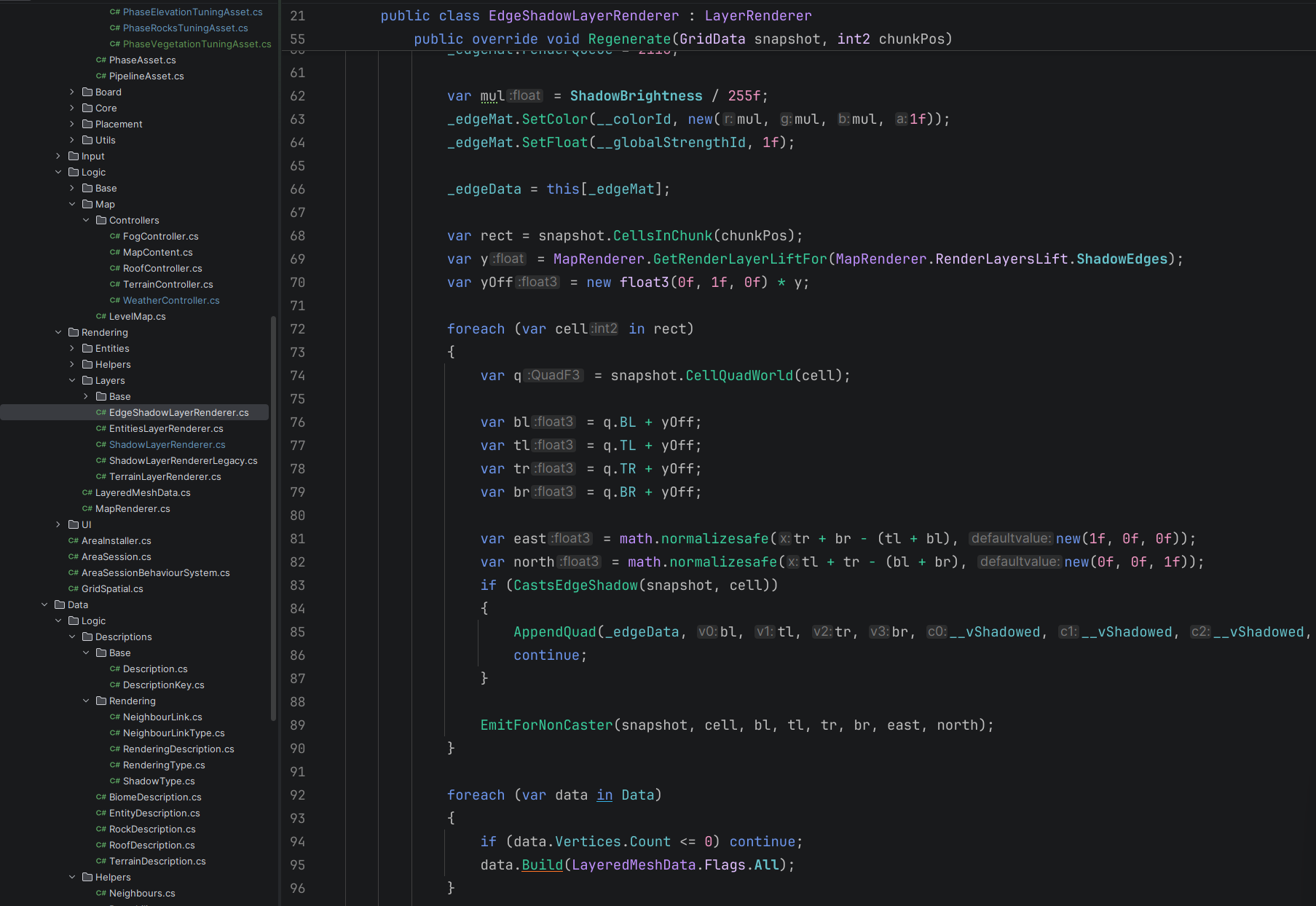Screen dimensions: 1316x906
Task: Select EntityDescription.cs in the tree
Action: pyautogui.click(x=154, y=814)
